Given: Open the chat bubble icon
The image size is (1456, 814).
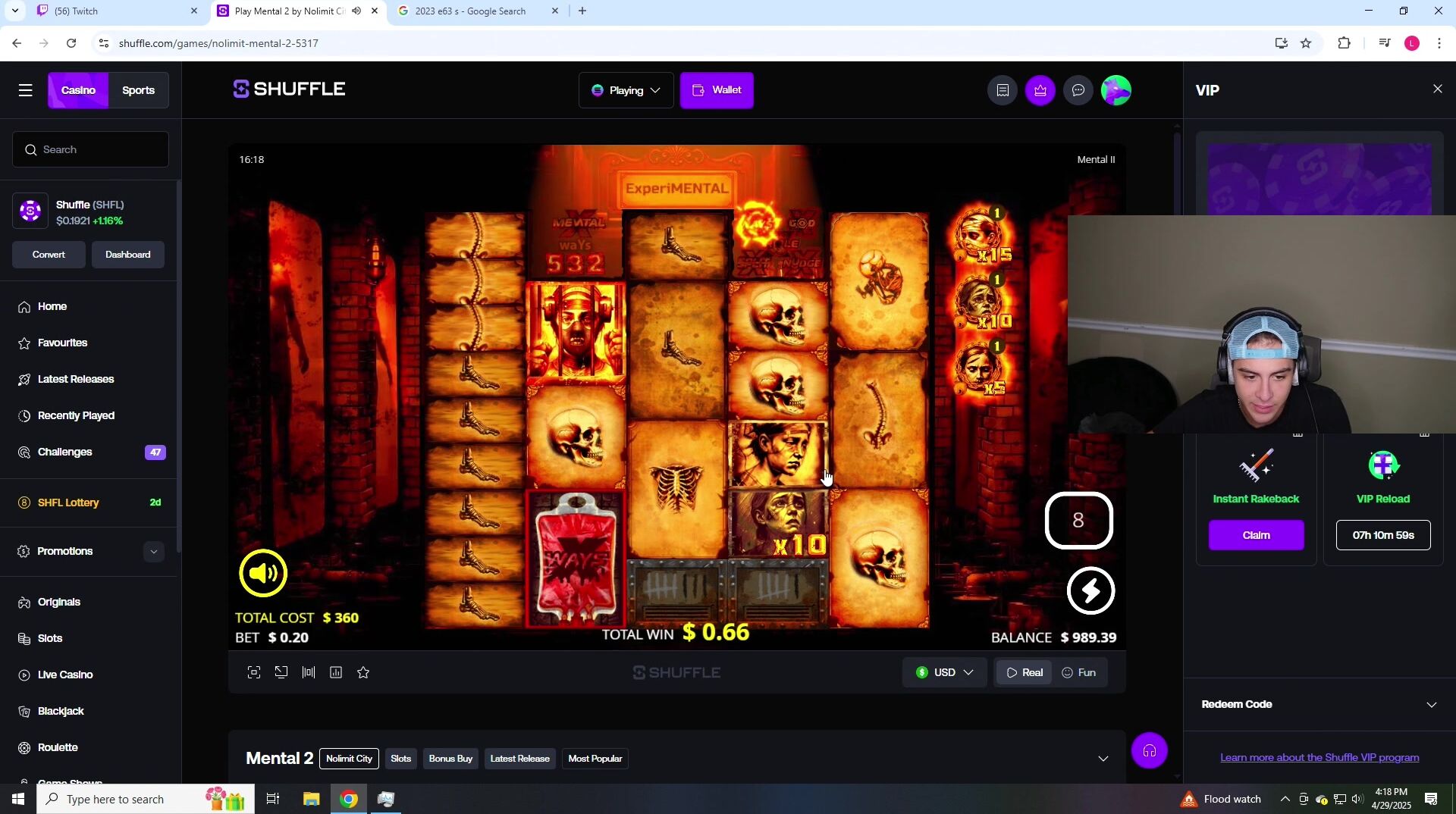Looking at the screenshot, I should 1078,90.
